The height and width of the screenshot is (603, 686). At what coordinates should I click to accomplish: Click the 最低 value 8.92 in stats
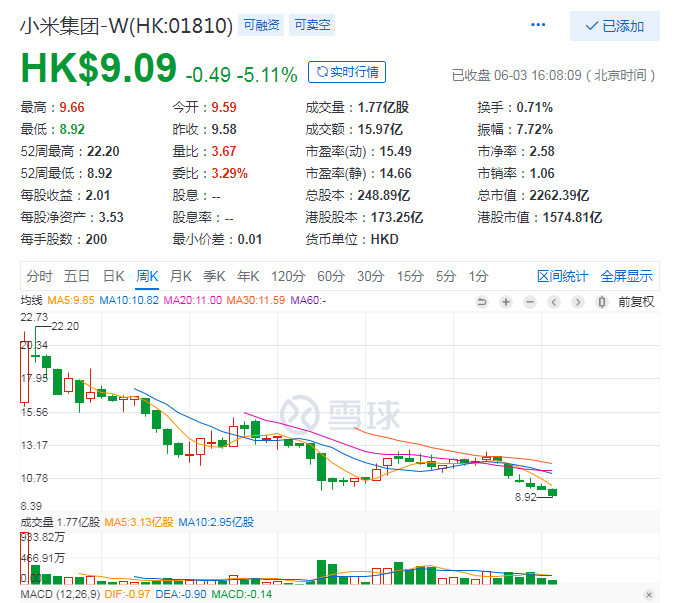coord(72,129)
